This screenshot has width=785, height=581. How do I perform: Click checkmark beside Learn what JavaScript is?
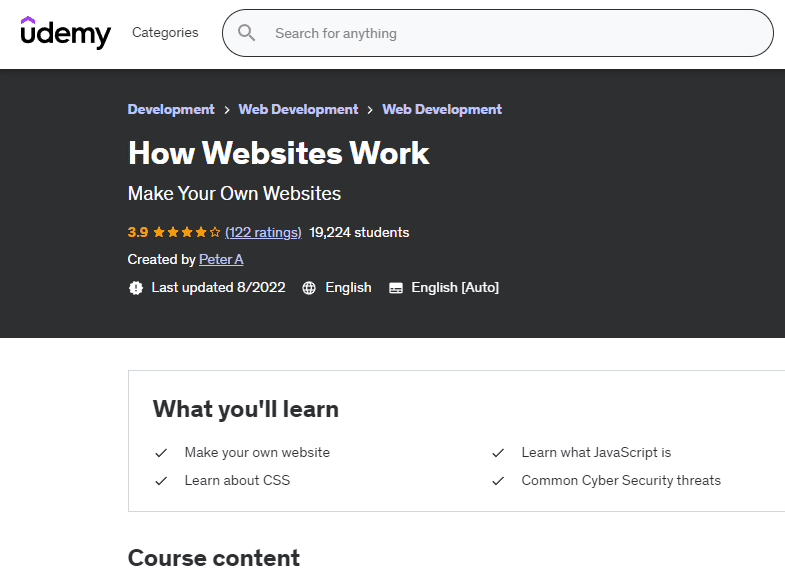(498, 453)
